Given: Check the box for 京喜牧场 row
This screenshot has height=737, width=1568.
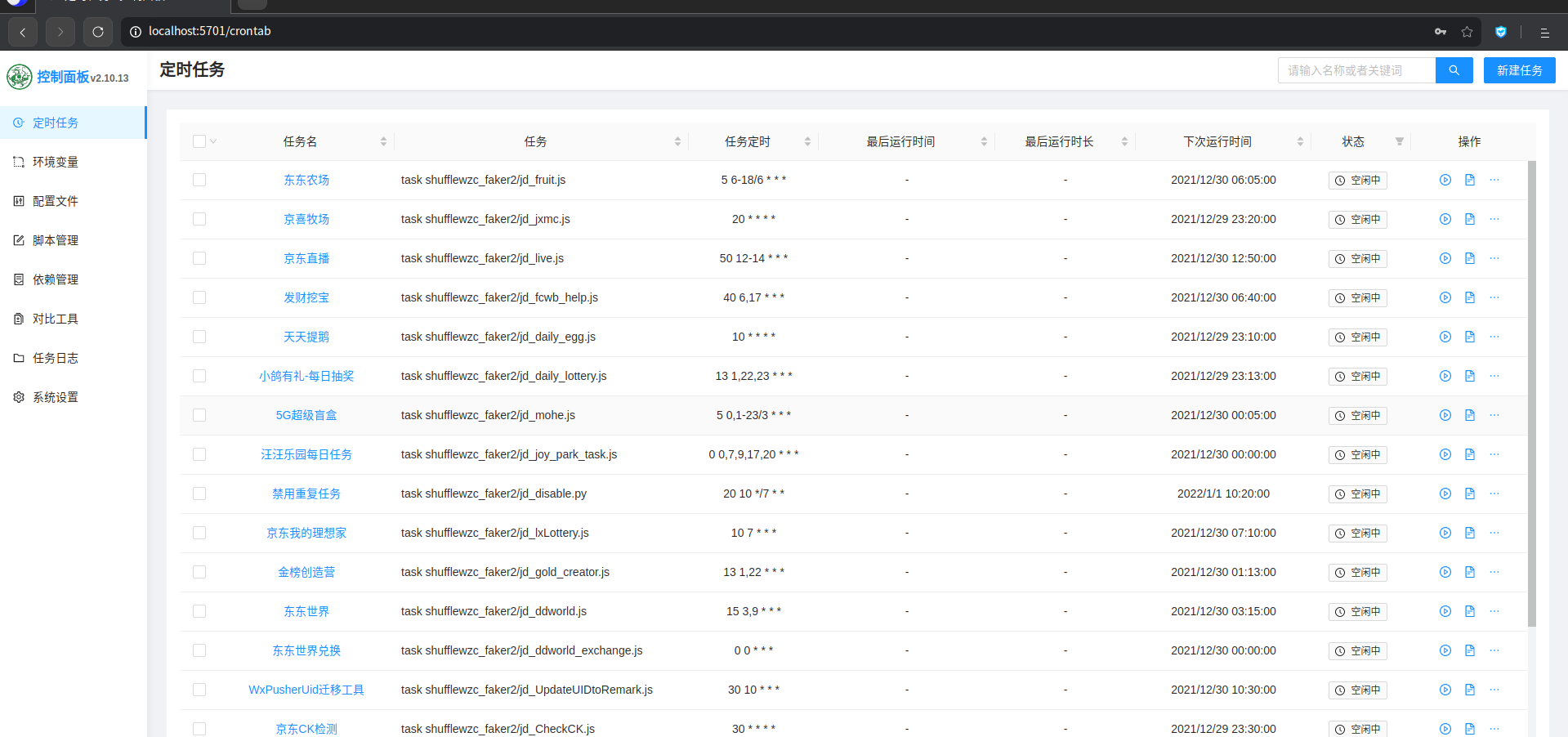Looking at the screenshot, I should (199, 219).
